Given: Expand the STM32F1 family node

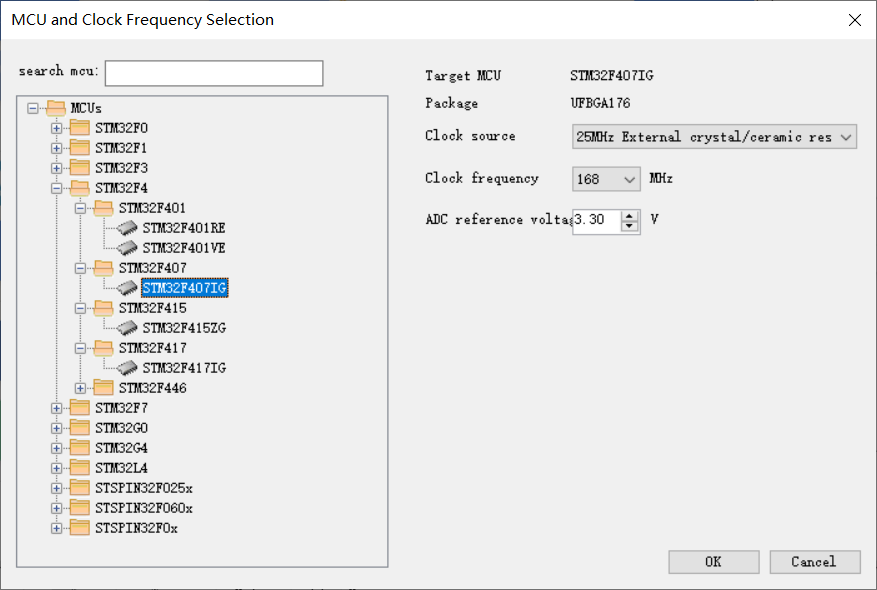Looking at the screenshot, I should 56,148.
